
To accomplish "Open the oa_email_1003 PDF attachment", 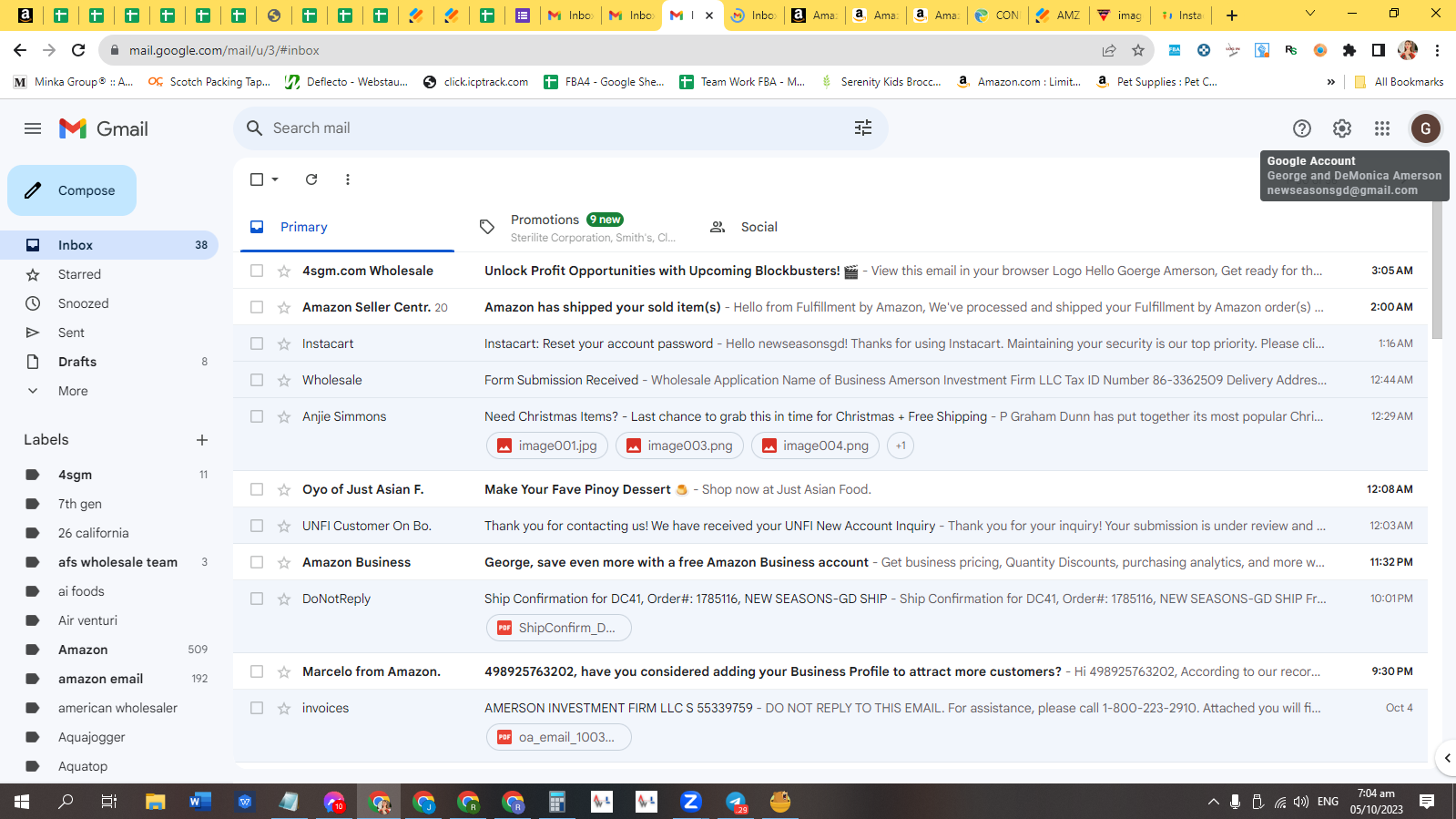I will (558, 737).
